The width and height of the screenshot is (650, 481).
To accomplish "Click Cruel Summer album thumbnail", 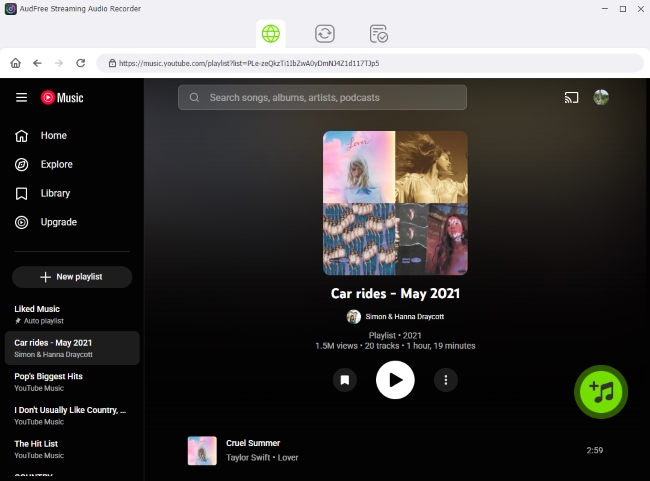I will (x=202, y=450).
